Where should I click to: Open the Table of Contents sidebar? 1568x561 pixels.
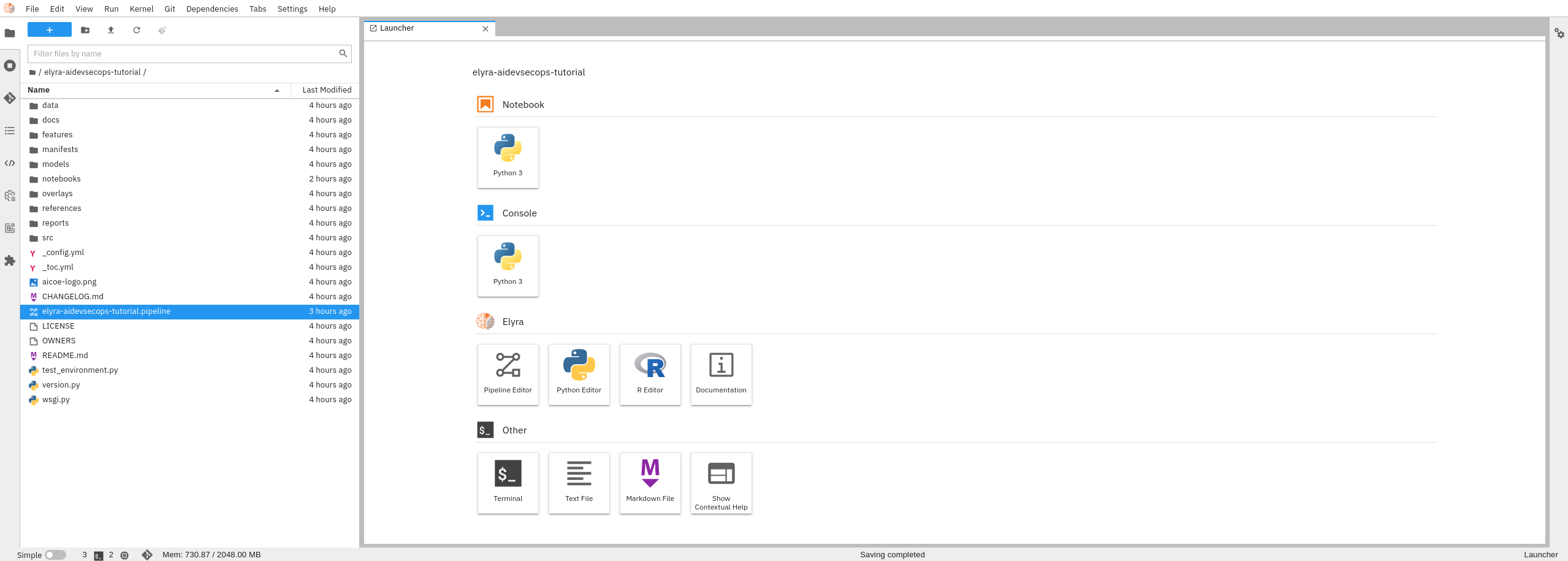click(x=10, y=131)
